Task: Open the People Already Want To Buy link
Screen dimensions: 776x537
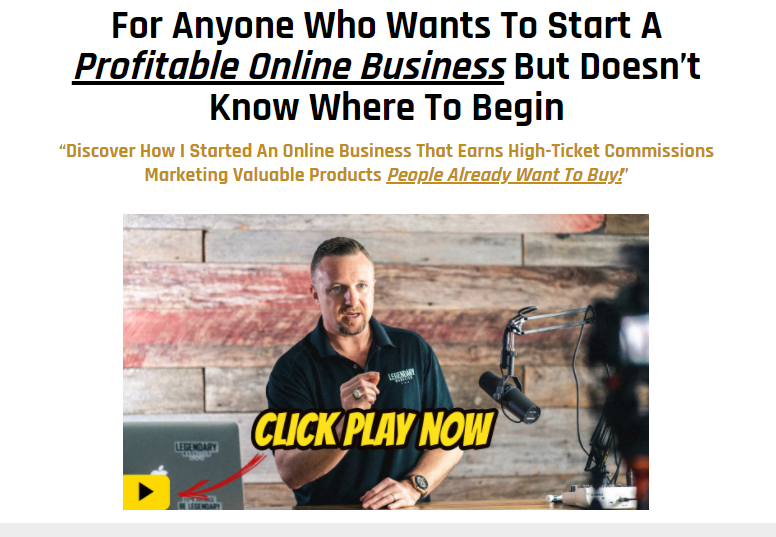Action: click(x=504, y=175)
